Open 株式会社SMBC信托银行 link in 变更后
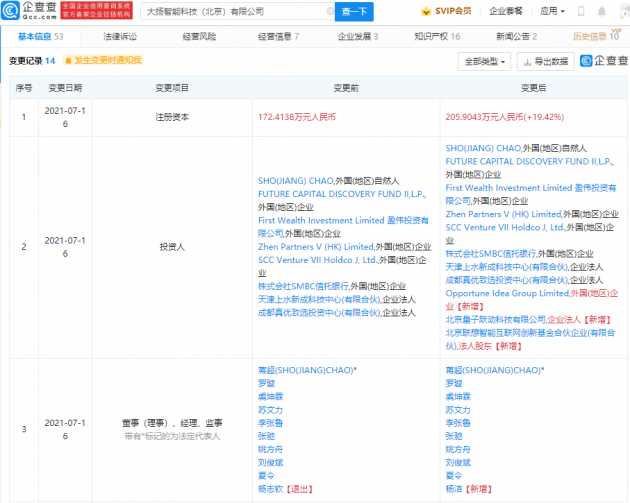Viewport: 630px width, 503px height. (x=491, y=254)
